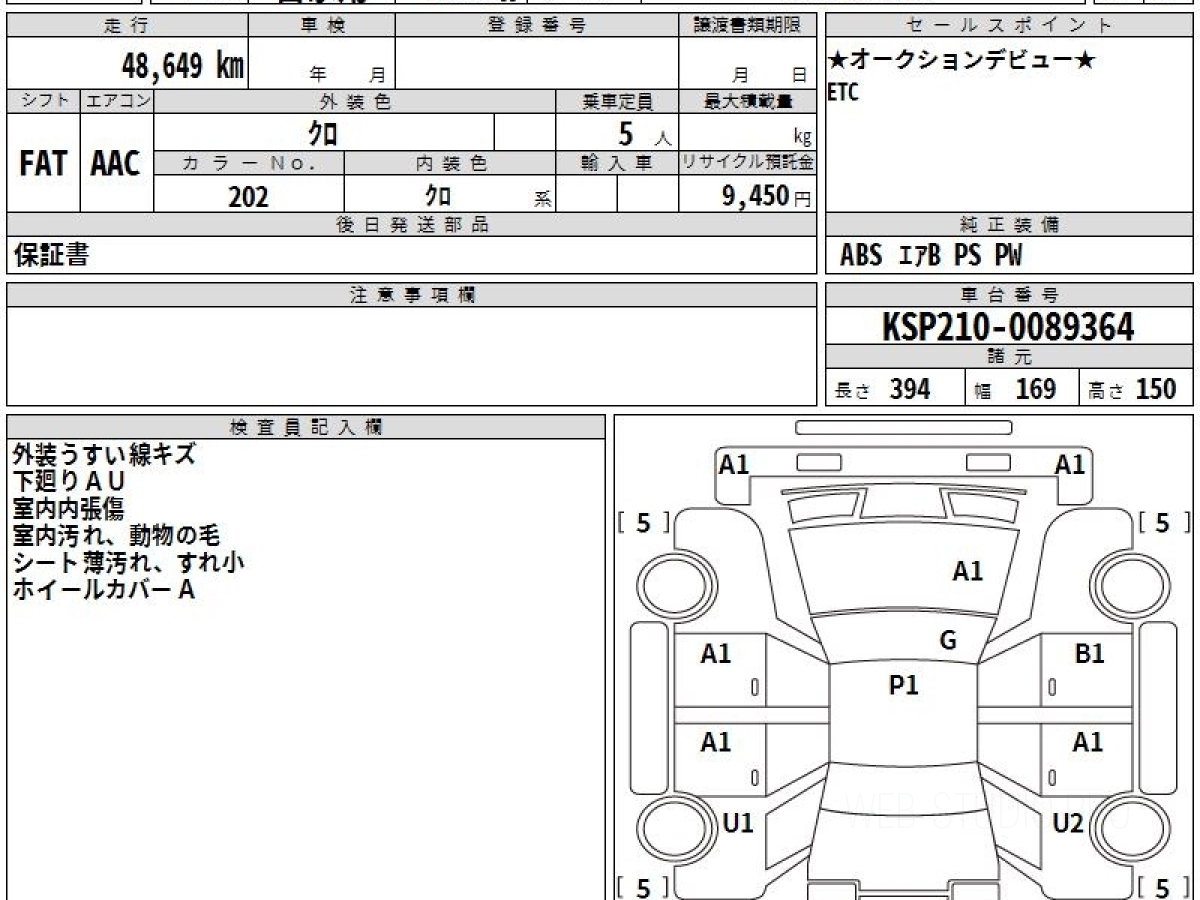The width and height of the screenshot is (1200, 900).
Task: Click the 内装色 header
Action: [450, 163]
